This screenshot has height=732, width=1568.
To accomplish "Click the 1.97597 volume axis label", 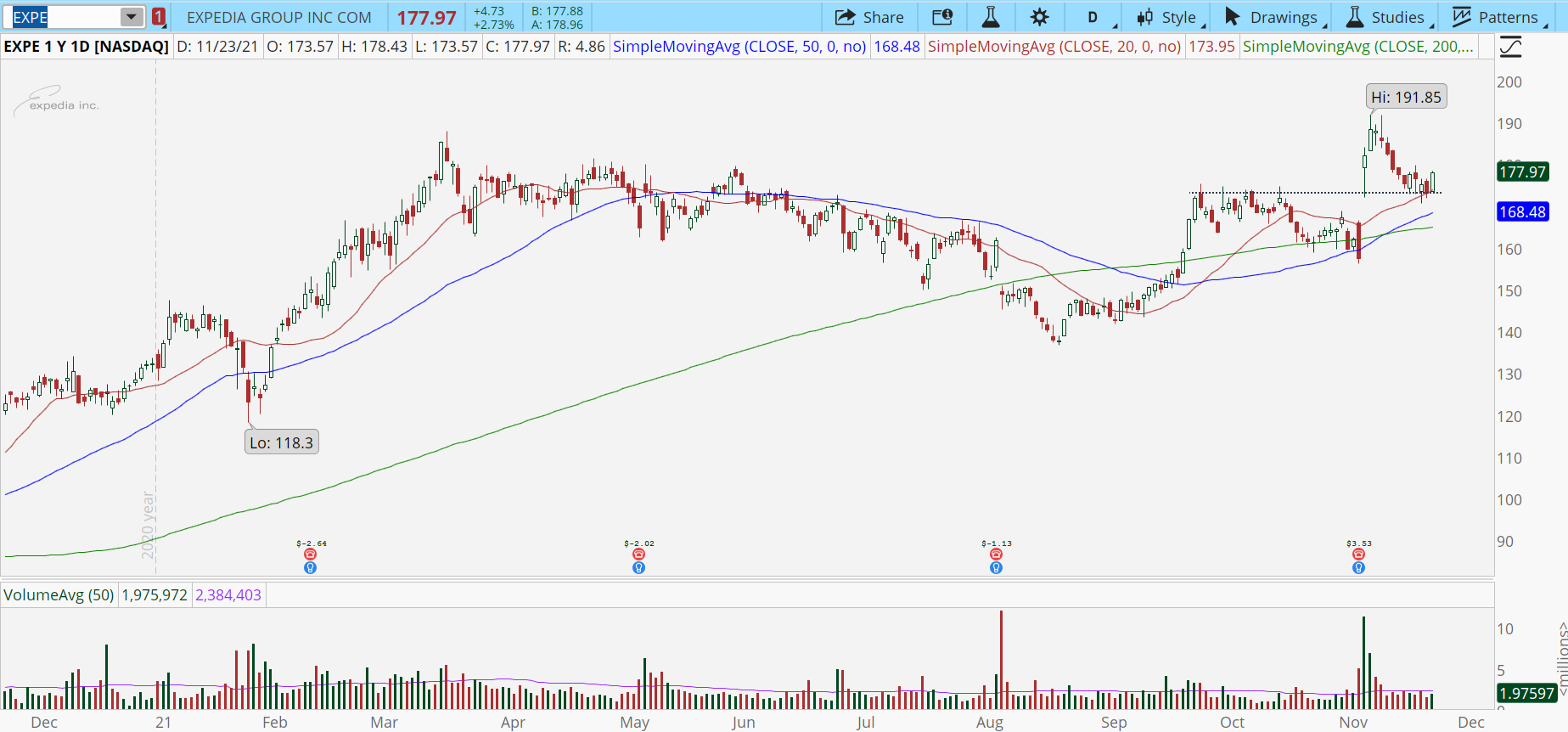I will [1526, 693].
